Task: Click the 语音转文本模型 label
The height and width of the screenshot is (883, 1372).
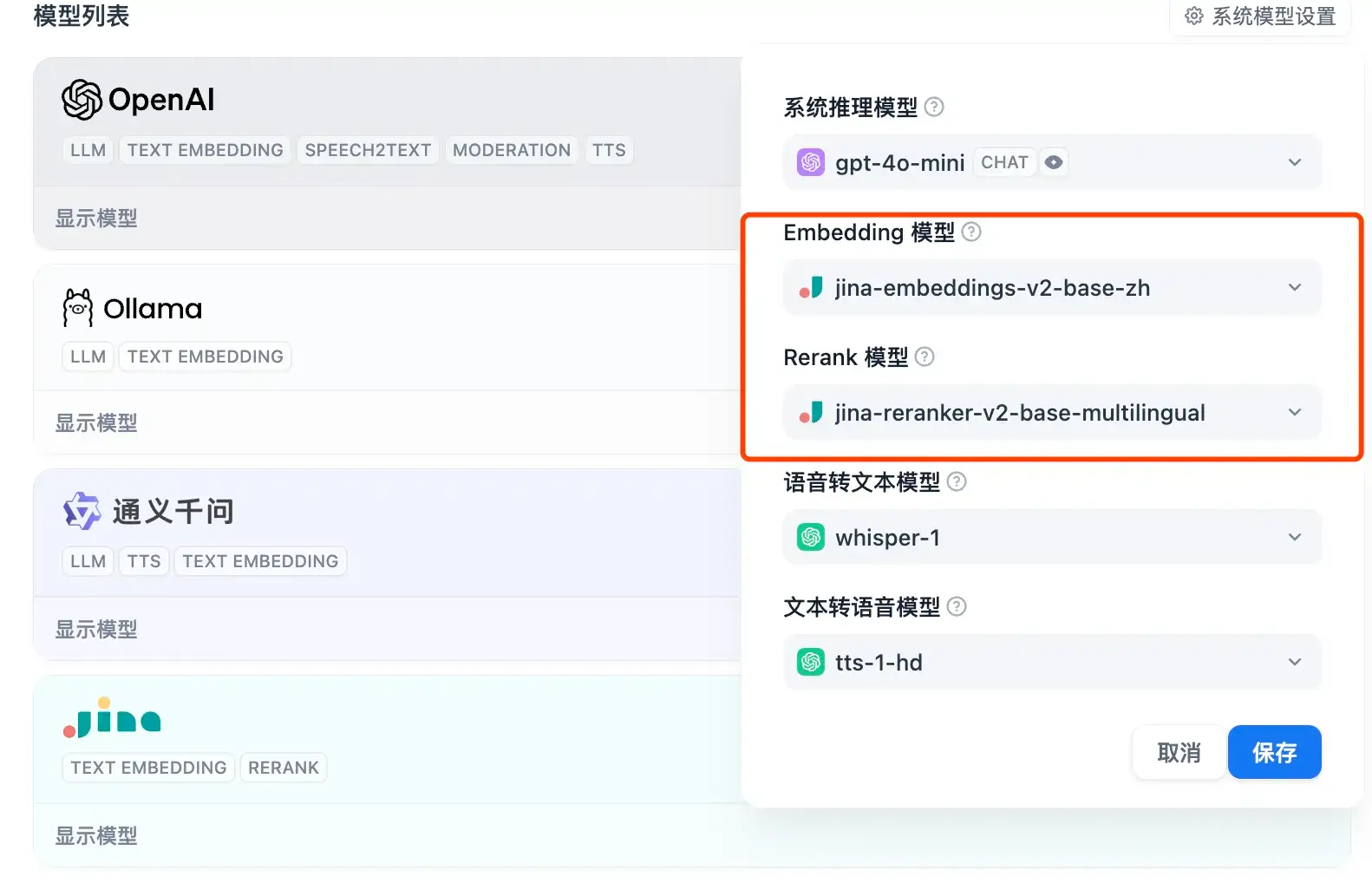Action: (862, 481)
